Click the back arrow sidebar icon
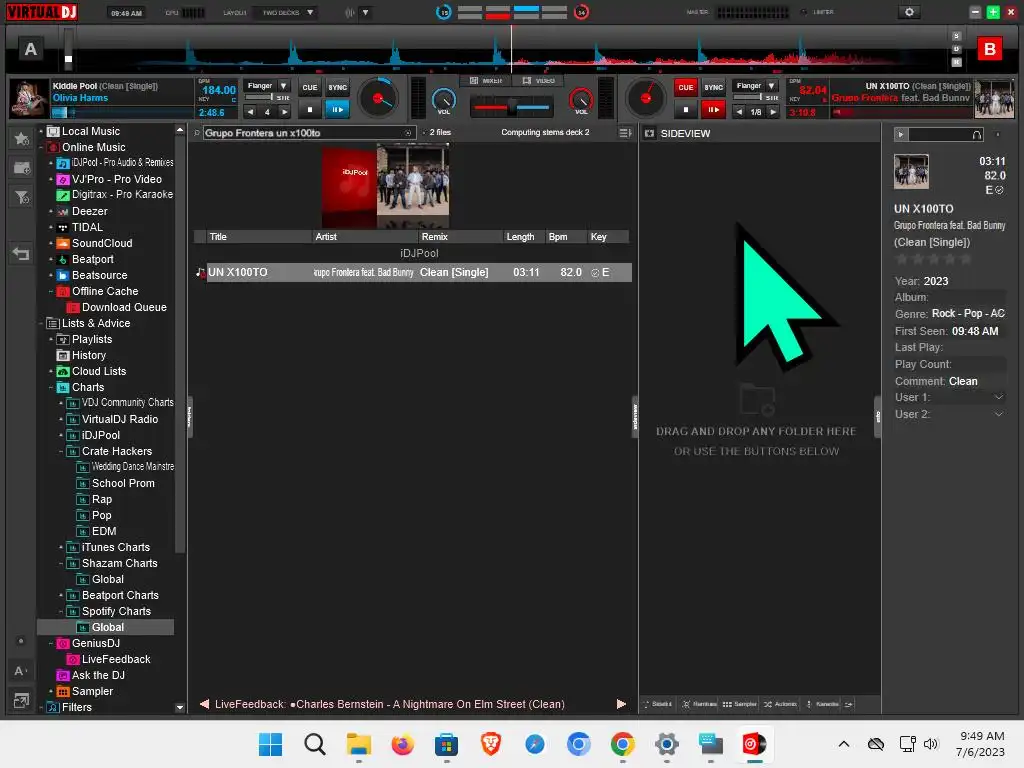1024x768 pixels. click(x=21, y=253)
